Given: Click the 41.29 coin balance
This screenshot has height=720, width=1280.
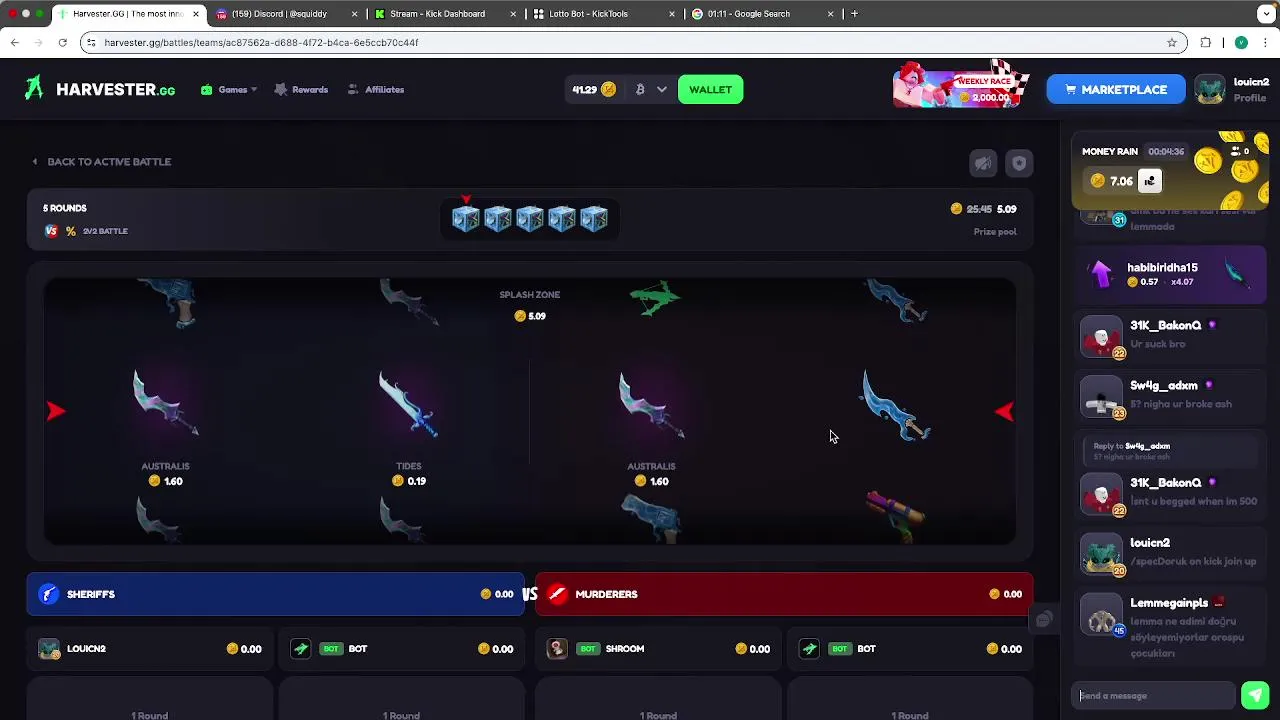Looking at the screenshot, I should [x=593, y=90].
